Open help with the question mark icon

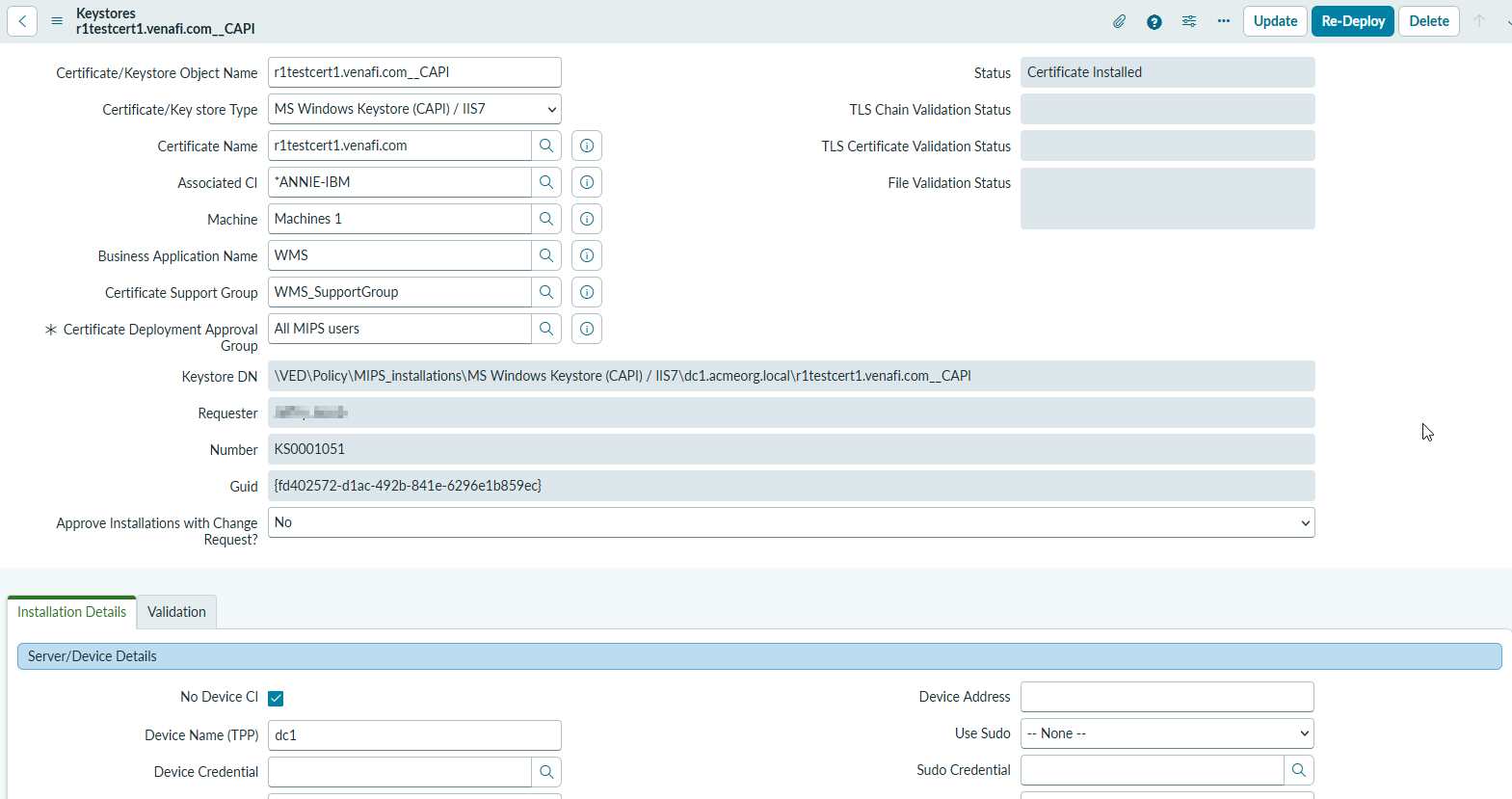[x=1154, y=21]
